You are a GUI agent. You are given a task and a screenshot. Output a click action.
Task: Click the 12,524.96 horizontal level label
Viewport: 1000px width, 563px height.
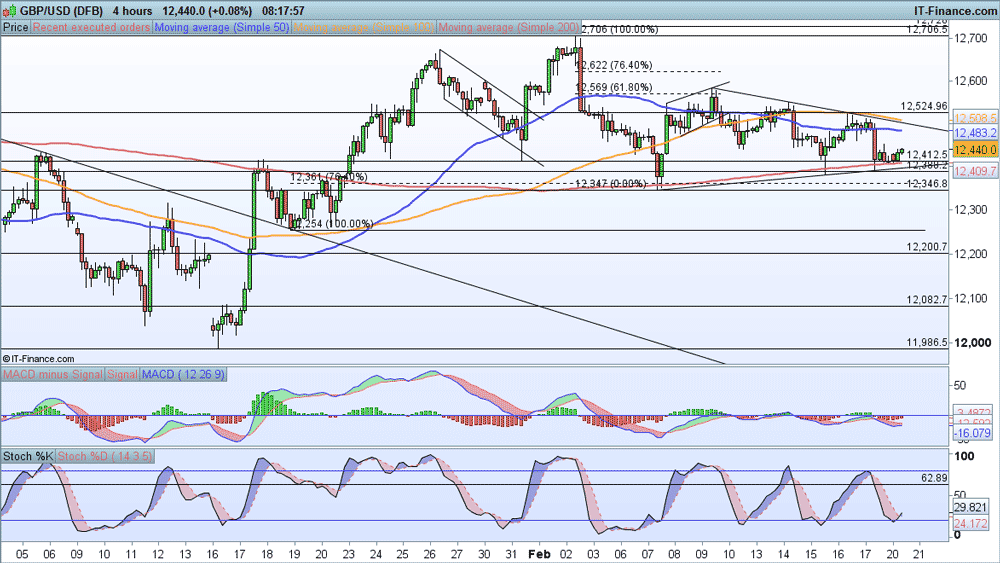coord(923,106)
